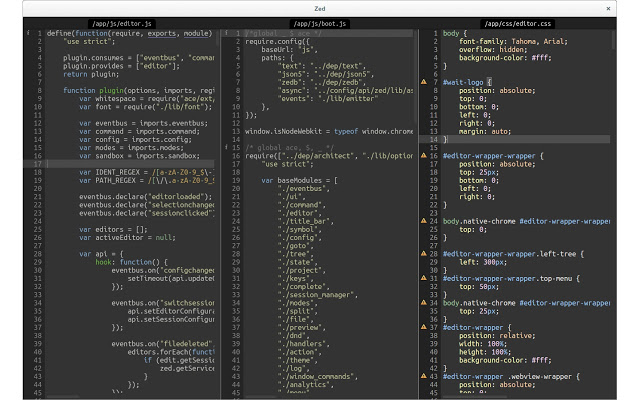The height and width of the screenshot is (400, 640).
Task: Click the "./analytics" module entry
Action: 306,384
